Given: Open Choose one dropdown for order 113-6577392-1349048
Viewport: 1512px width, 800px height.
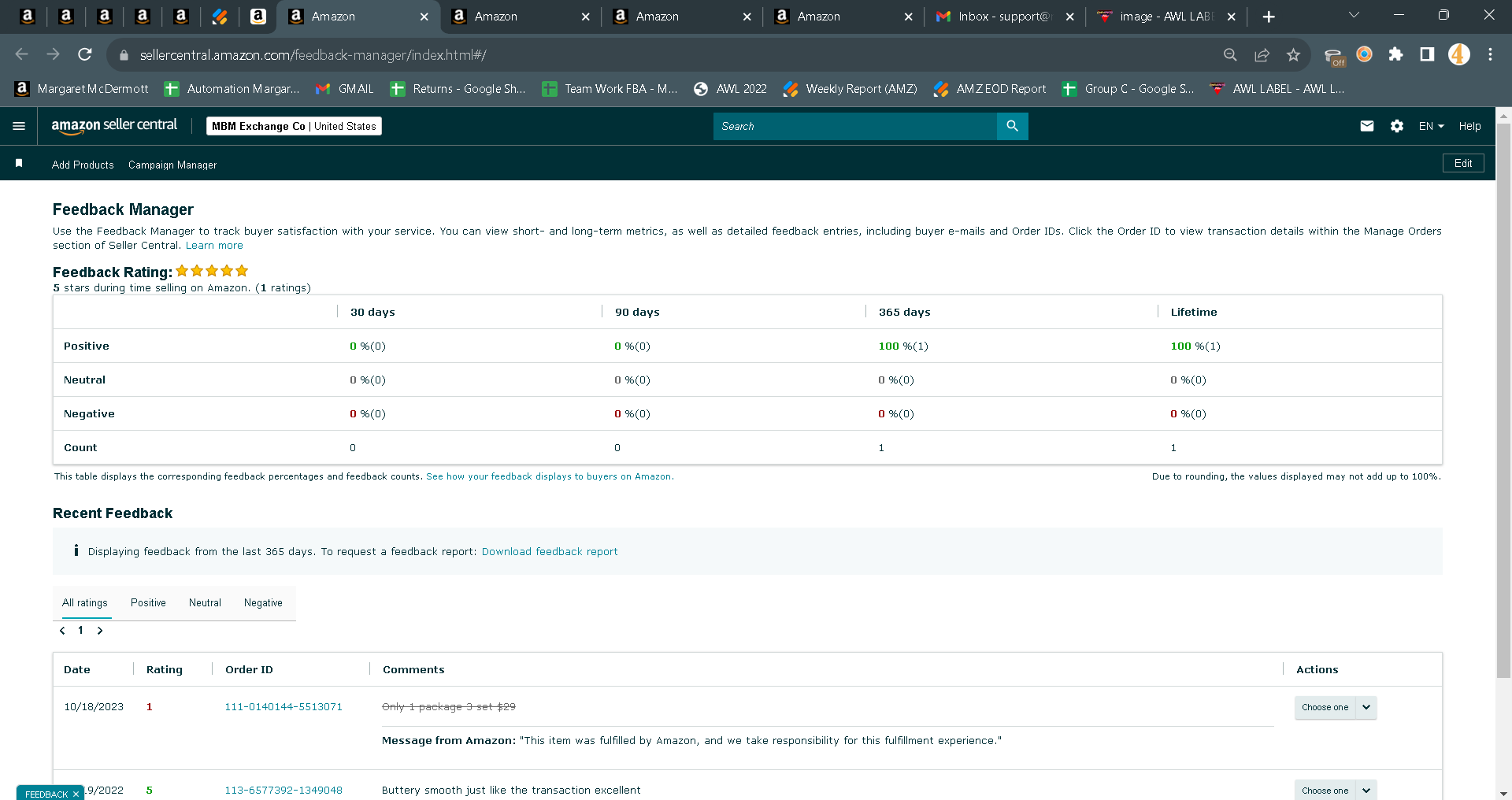Looking at the screenshot, I should (x=1336, y=790).
